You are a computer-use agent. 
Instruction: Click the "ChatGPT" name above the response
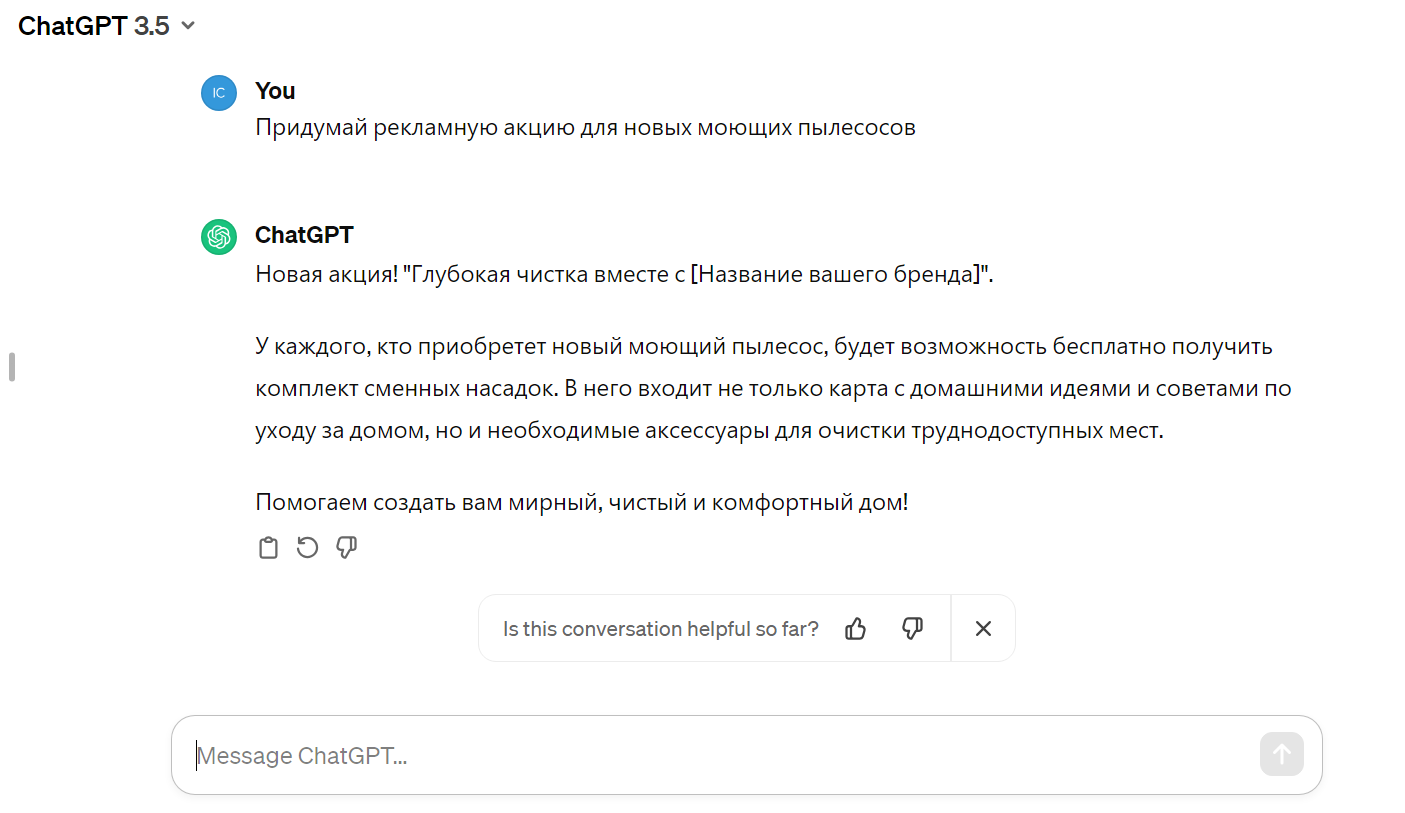304,234
